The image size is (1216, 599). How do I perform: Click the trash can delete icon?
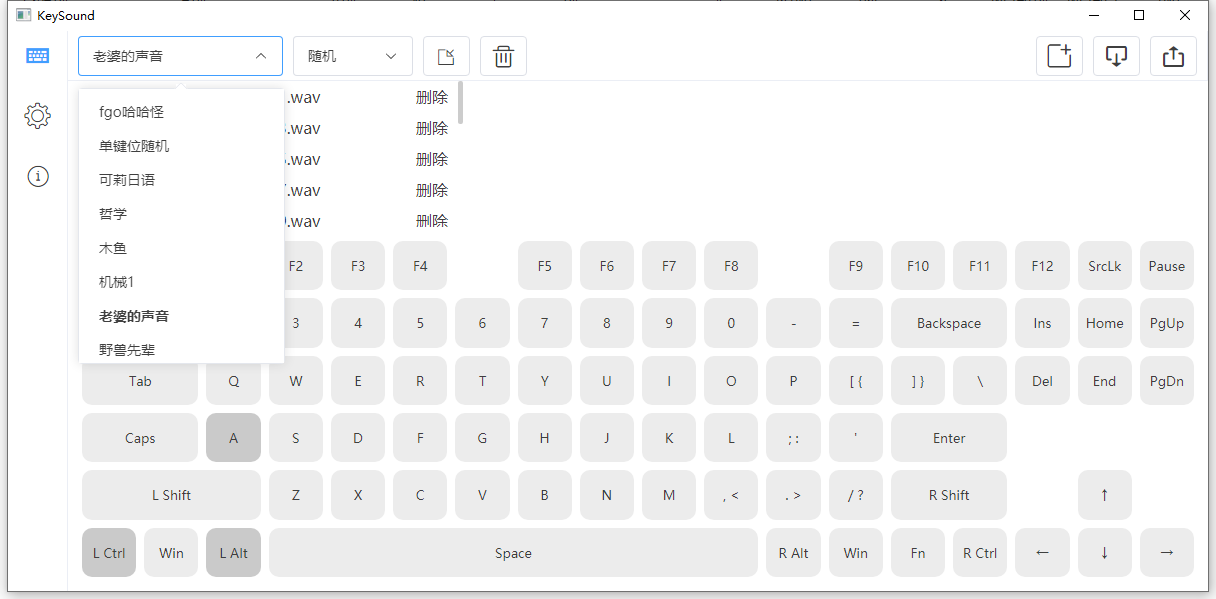pos(503,57)
